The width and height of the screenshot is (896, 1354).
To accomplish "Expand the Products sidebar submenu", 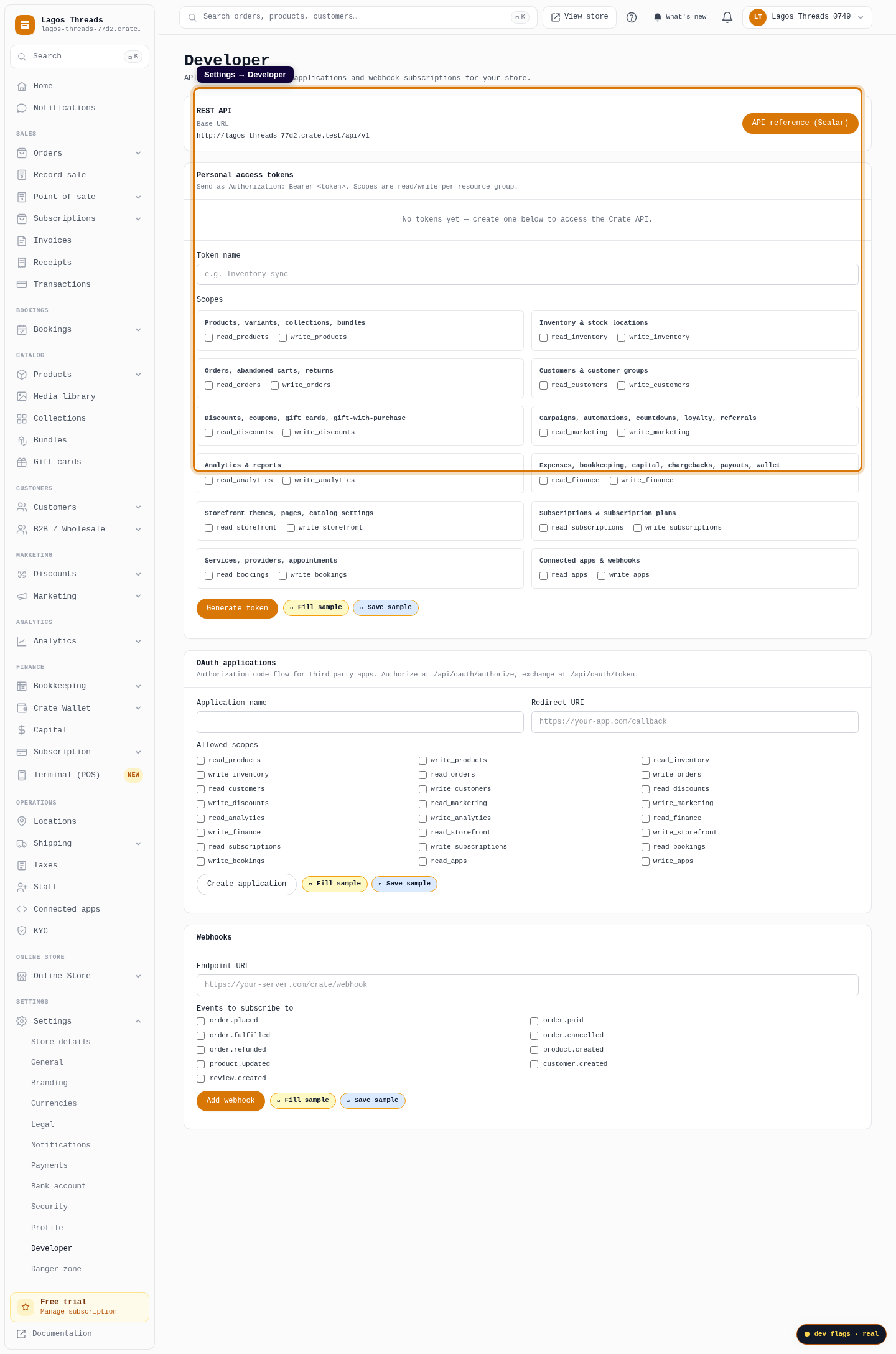I will click(138, 375).
